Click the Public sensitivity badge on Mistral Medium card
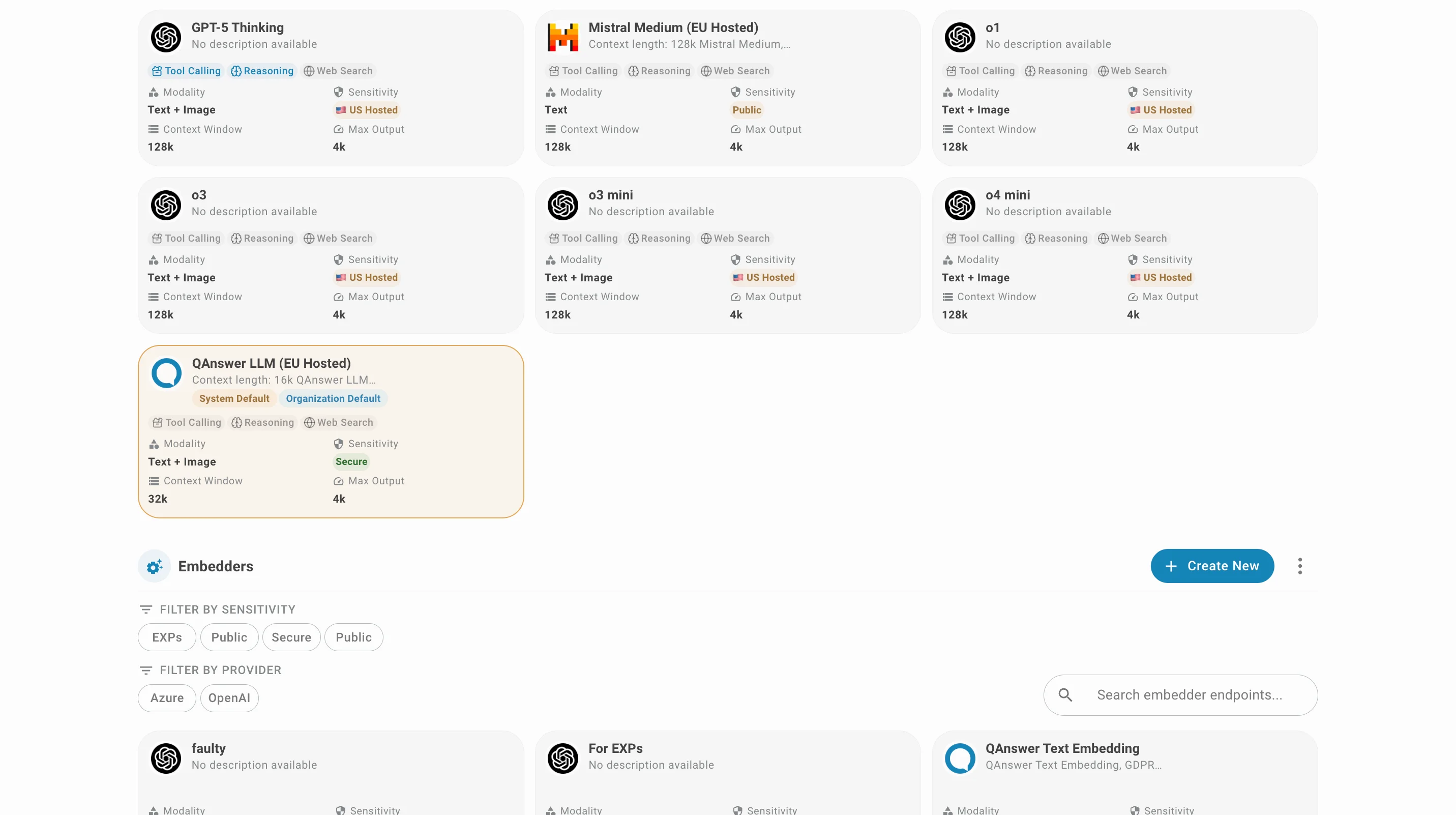This screenshot has height=815, width=1456. click(747, 110)
